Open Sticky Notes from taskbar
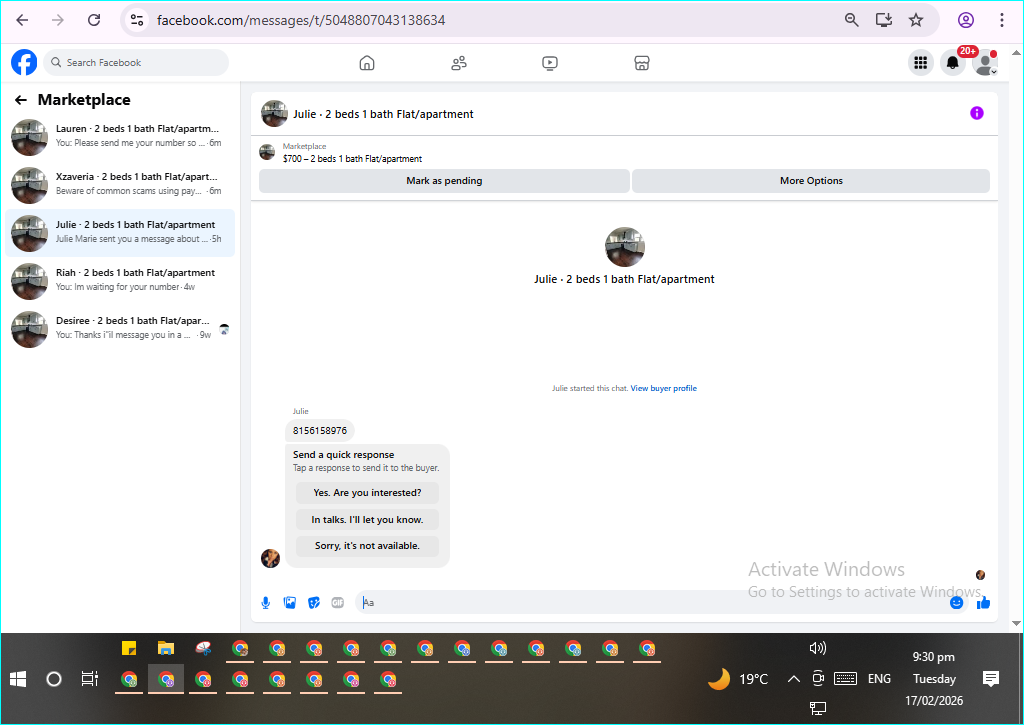The image size is (1024, 725). coord(129,649)
